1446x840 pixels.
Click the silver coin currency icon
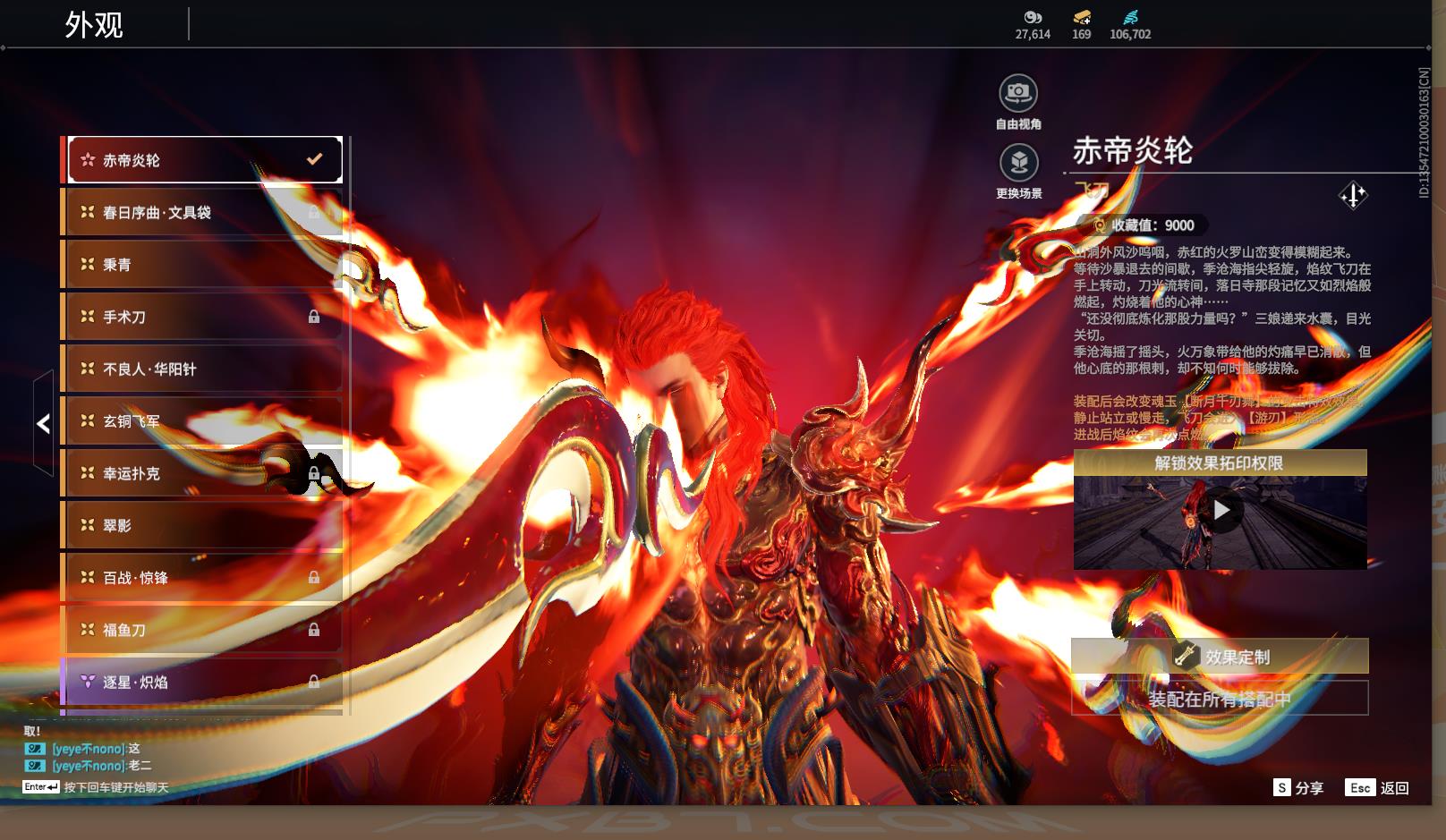(x=1033, y=17)
